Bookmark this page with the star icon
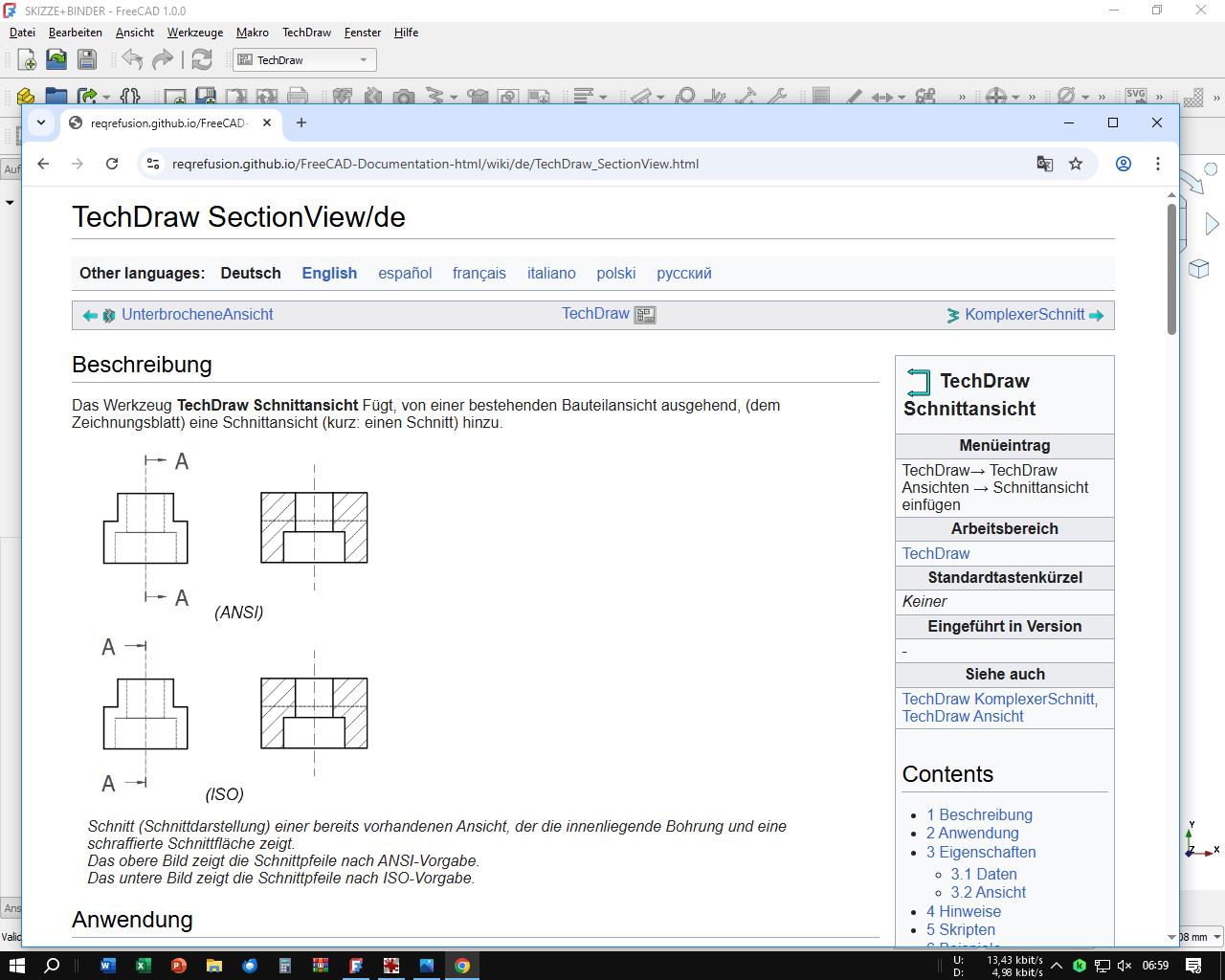This screenshot has height=980, width=1225. tap(1076, 164)
